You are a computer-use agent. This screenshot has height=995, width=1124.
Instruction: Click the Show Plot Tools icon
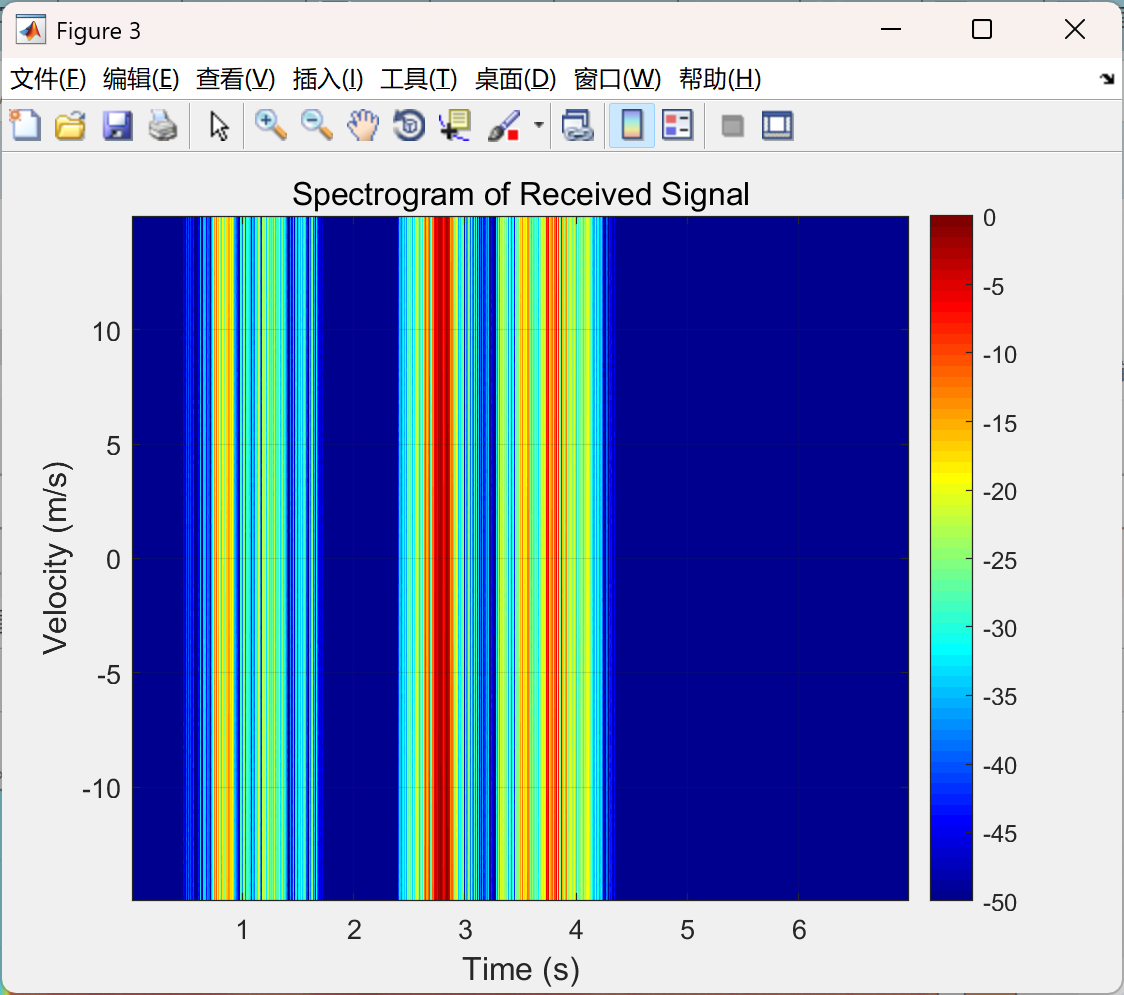[x=778, y=125]
